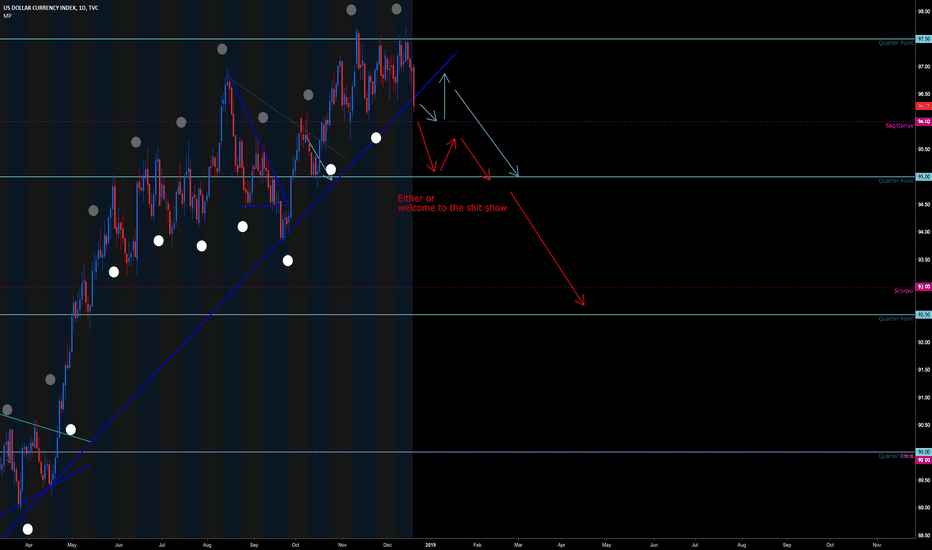Click the pink 93.00 Scorpio price tag
This screenshot has height=550, width=932.
[x=924, y=287]
